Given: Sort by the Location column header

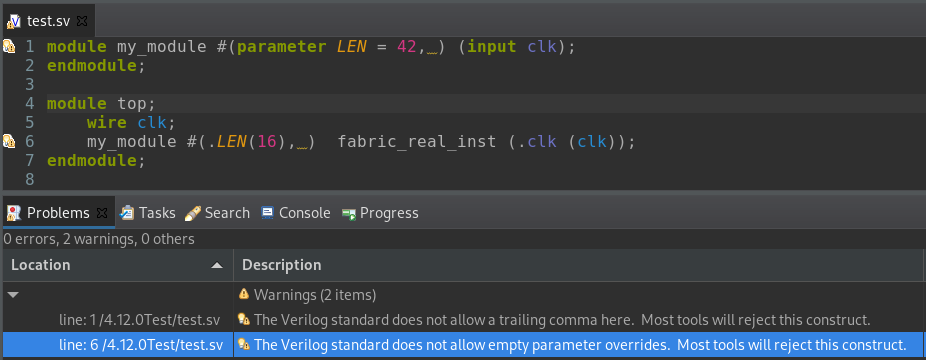Looking at the screenshot, I should pyautogui.click(x=117, y=265).
